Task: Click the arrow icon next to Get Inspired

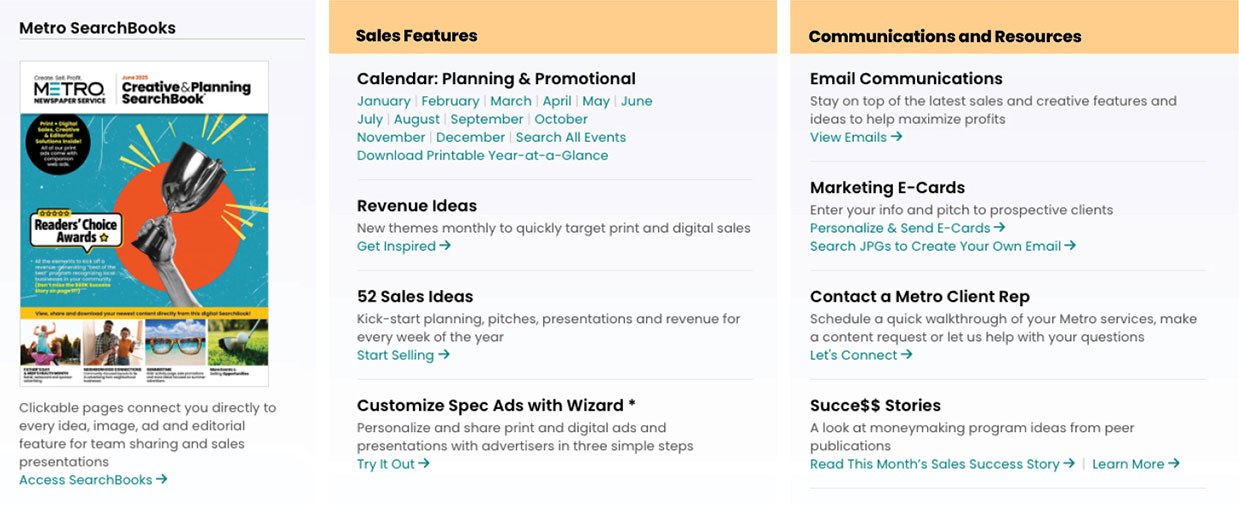Action: click(446, 246)
